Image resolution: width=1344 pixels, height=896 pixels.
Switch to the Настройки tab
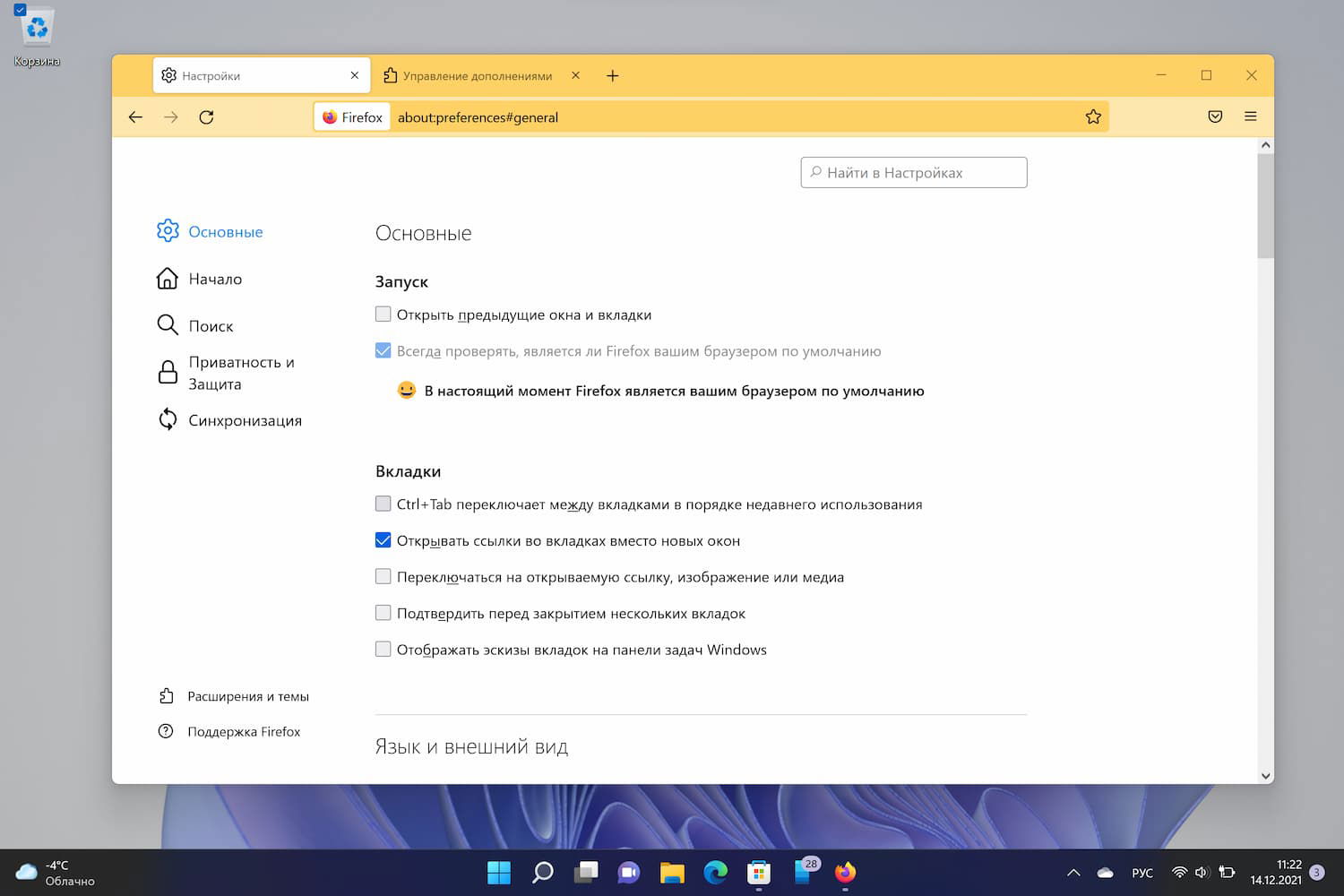[x=262, y=75]
